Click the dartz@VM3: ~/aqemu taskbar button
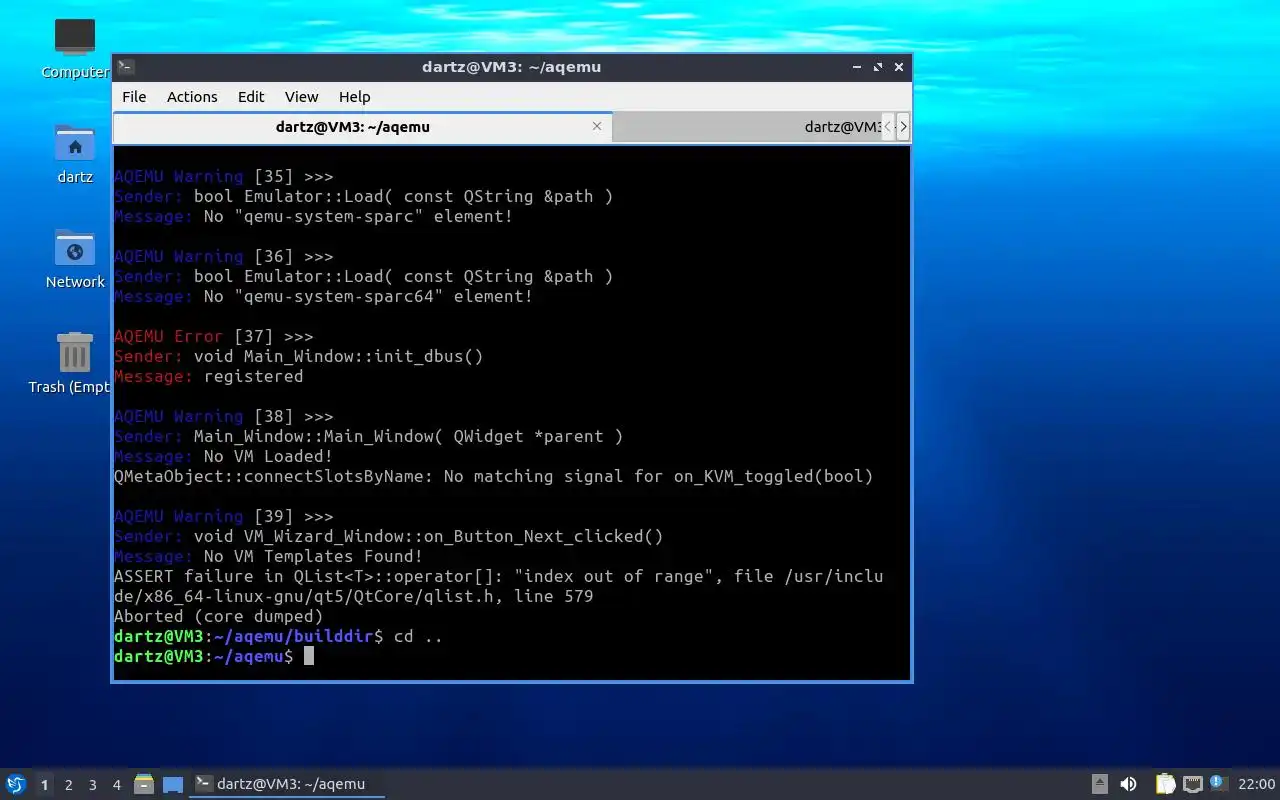Screen dimensions: 1280x800 [x=287, y=784]
